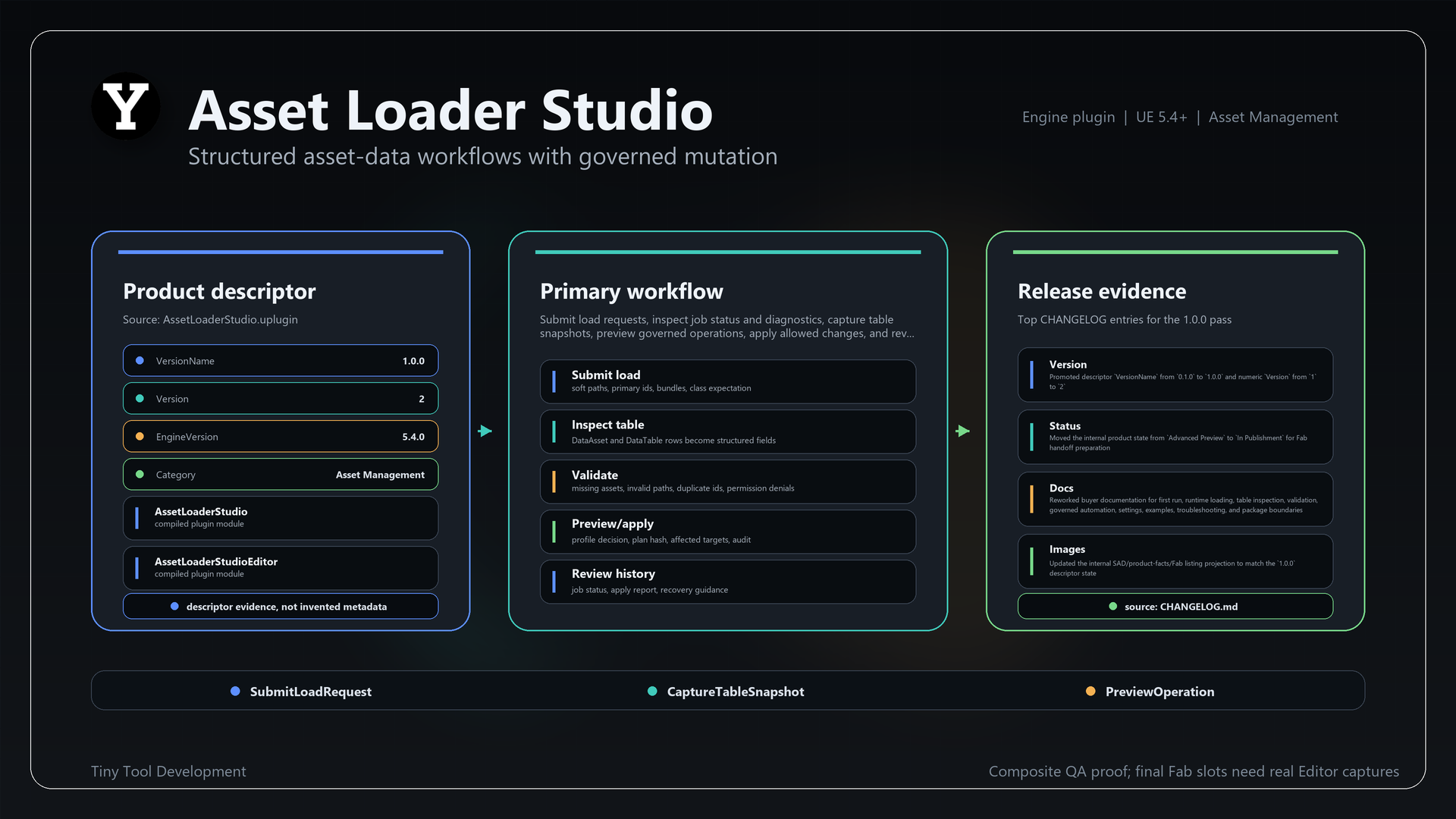Click the 'Asset Management' category value
The width and height of the screenshot is (1456, 819).
(x=380, y=475)
